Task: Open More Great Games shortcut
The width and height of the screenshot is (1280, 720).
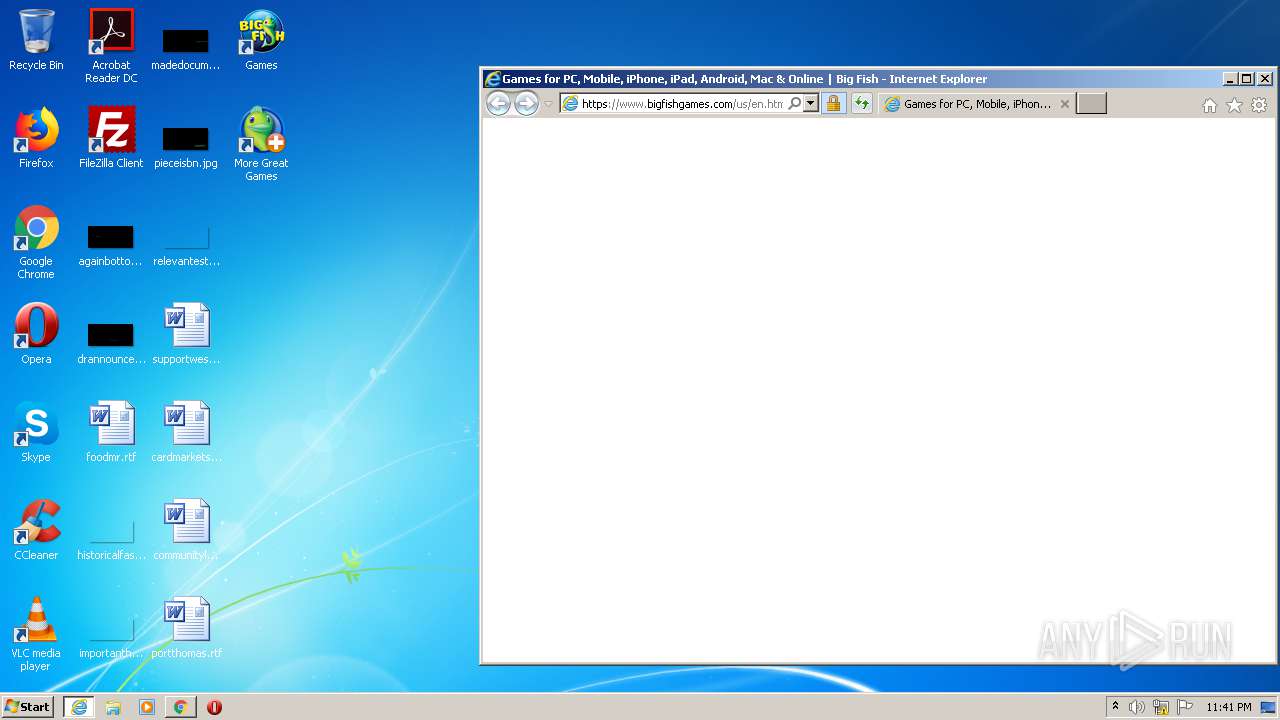Action: (x=261, y=144)
